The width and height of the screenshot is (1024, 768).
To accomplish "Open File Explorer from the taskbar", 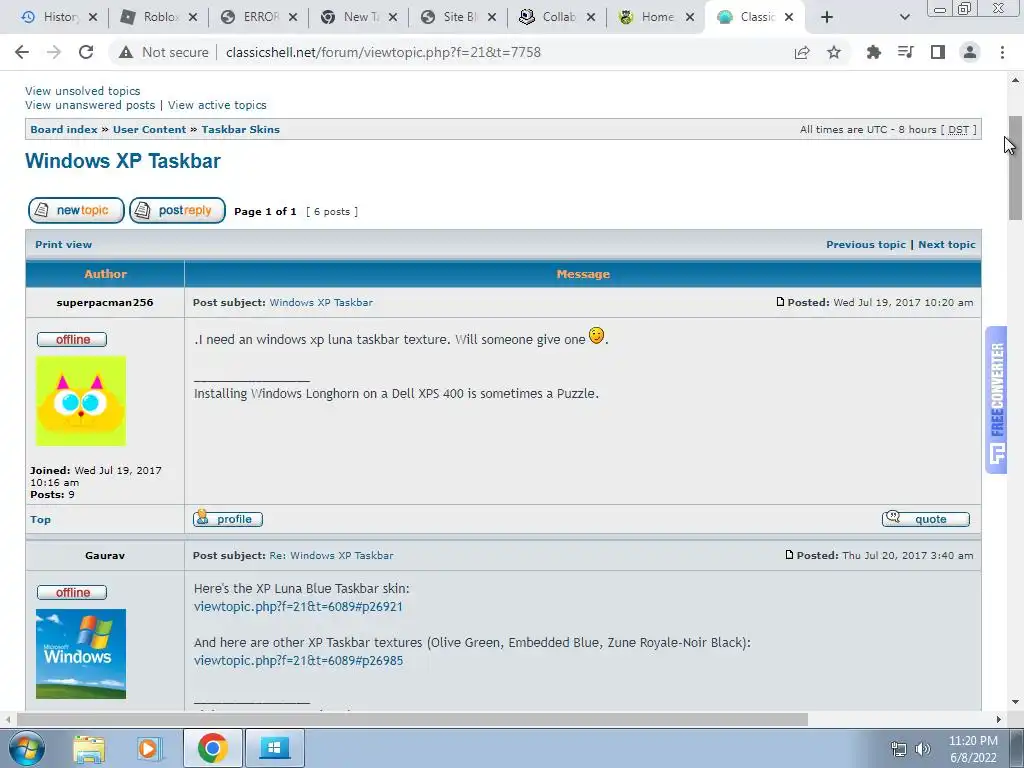I will click(x=89, y=748).
